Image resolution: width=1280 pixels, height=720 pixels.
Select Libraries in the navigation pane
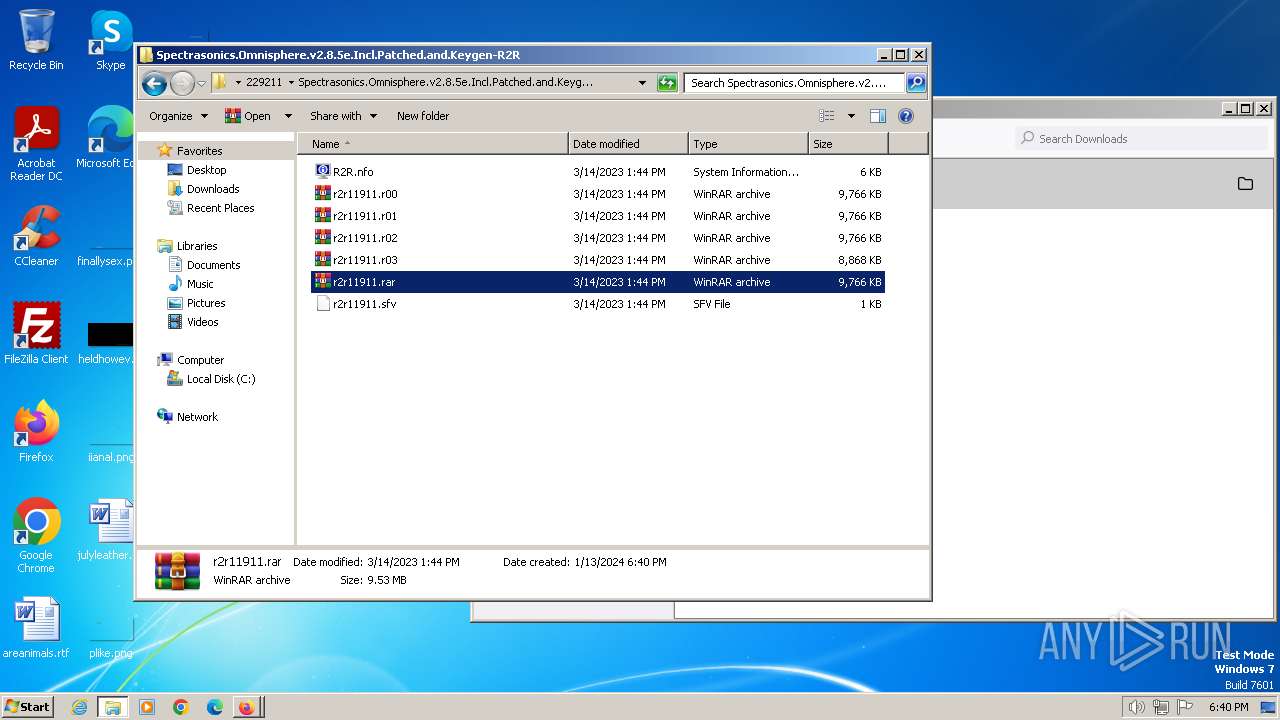click(x=197, y=246)
